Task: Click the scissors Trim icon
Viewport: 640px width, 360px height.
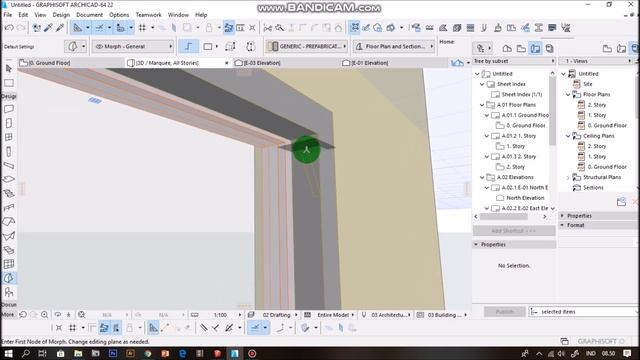Action: tap(268, 28)
